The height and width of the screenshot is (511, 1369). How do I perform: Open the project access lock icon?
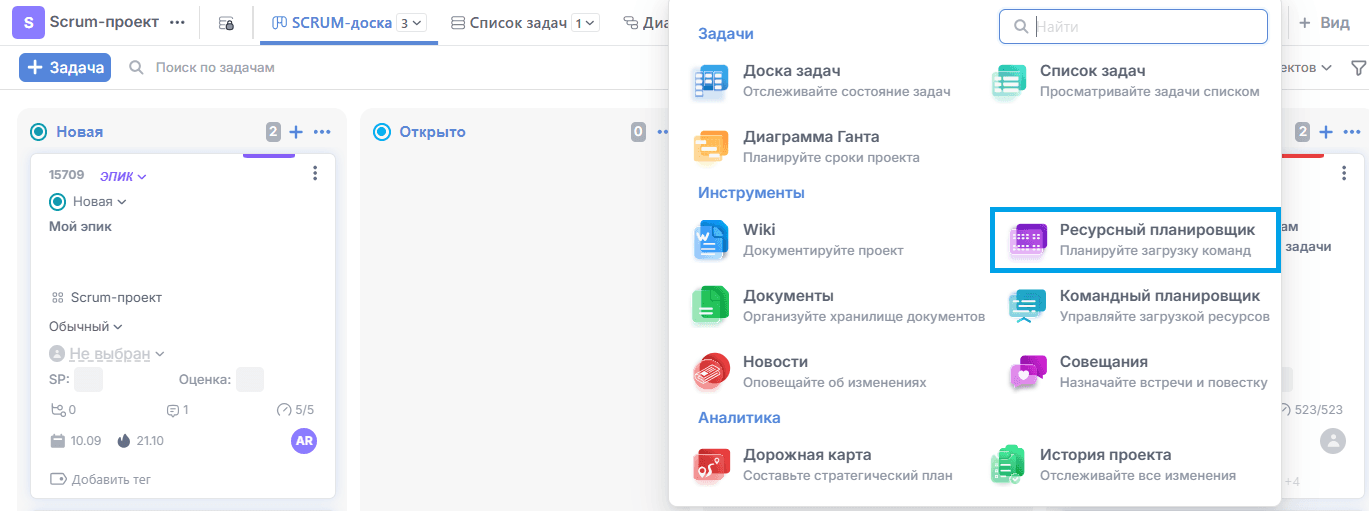[226, 22]
